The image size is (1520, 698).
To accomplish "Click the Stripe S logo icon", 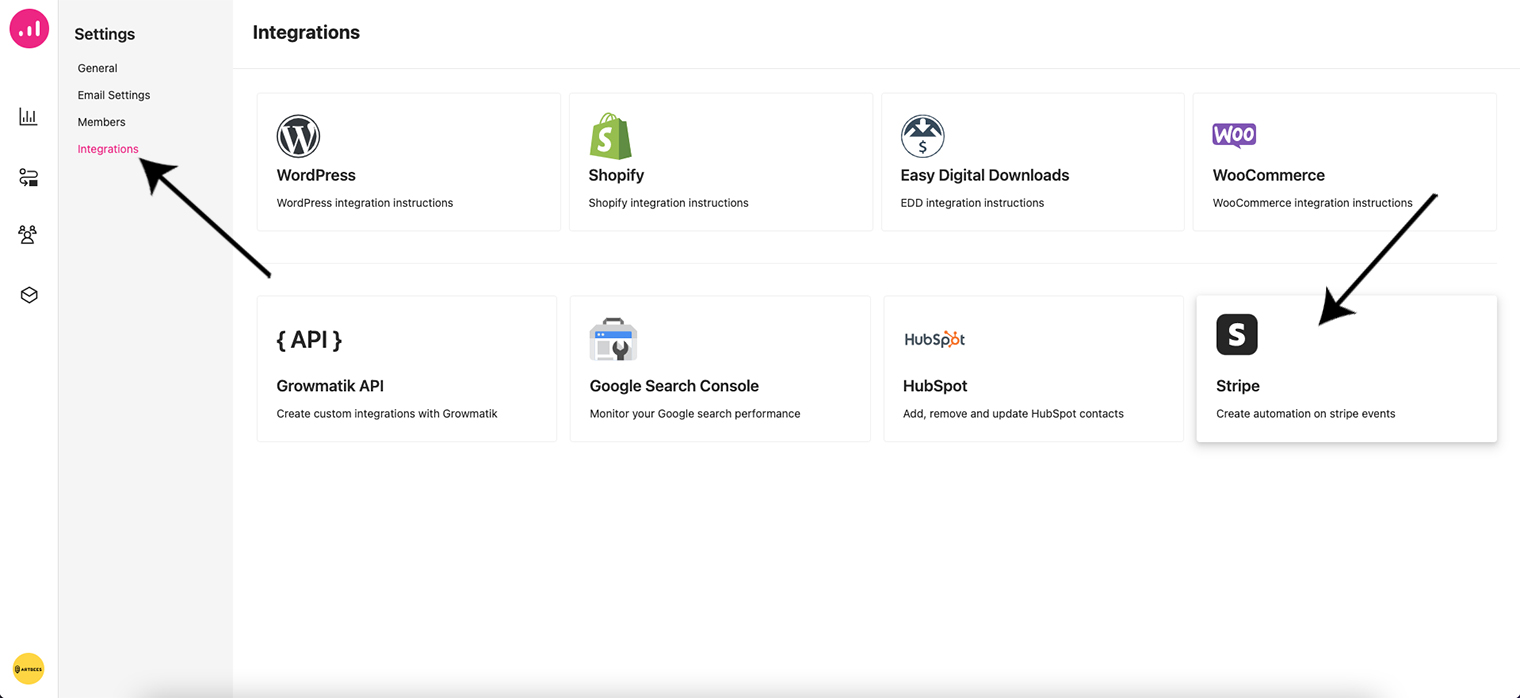I will [x=1237, y=334].
